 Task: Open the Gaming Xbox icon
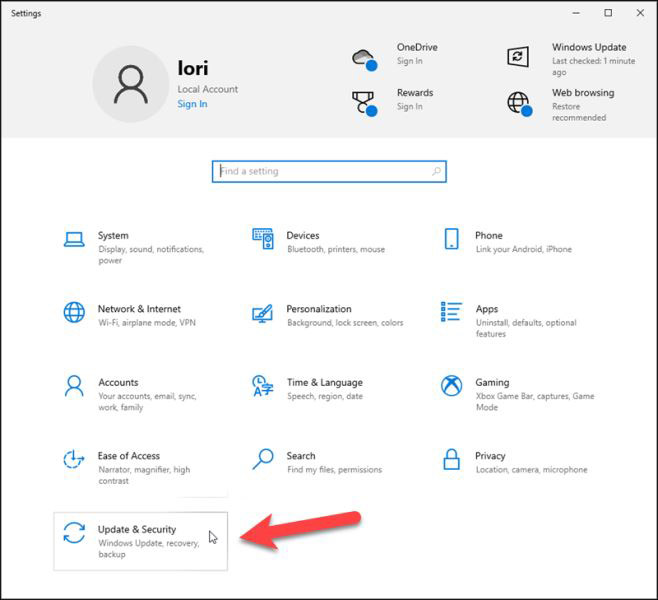click(x=452, y=385)
